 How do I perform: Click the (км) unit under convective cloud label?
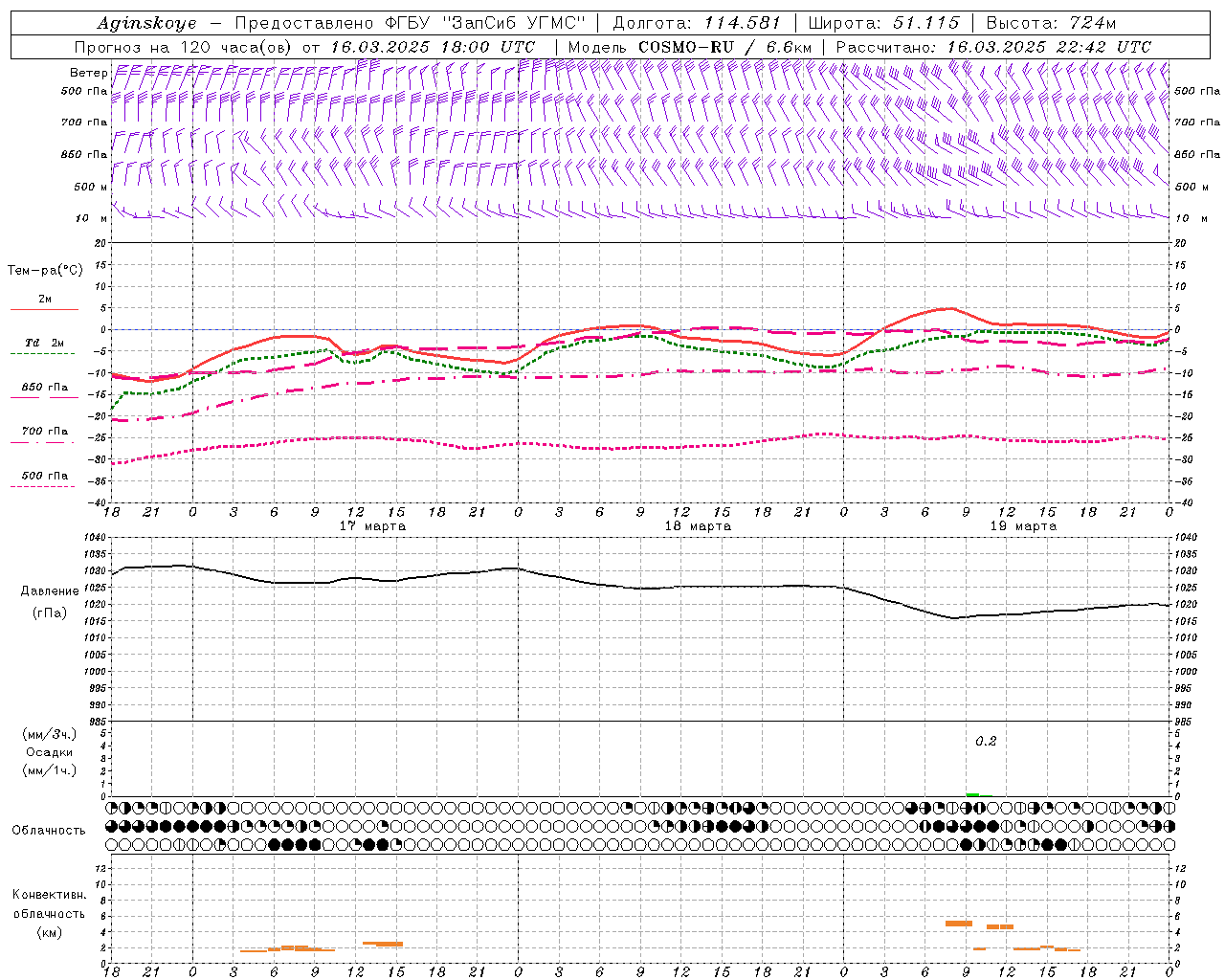click(49, 932)
